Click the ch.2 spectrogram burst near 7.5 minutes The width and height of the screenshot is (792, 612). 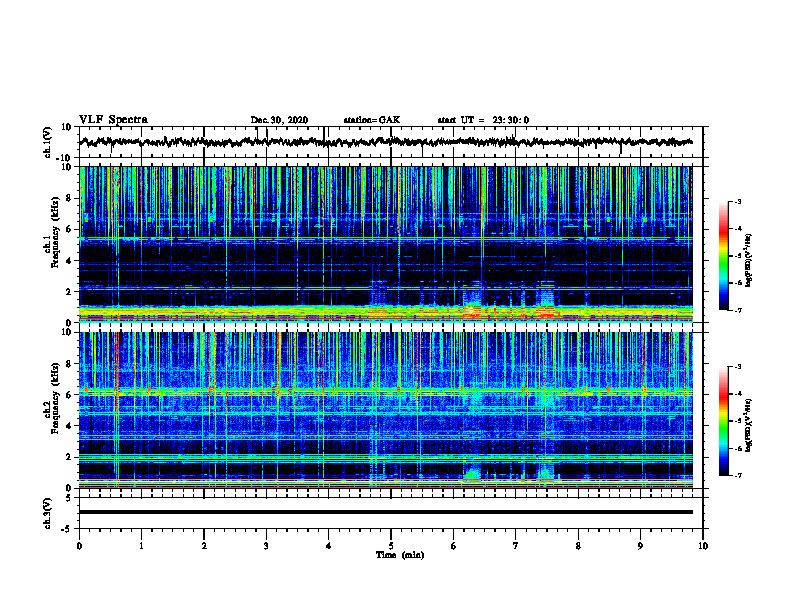[x=546, y=469]
